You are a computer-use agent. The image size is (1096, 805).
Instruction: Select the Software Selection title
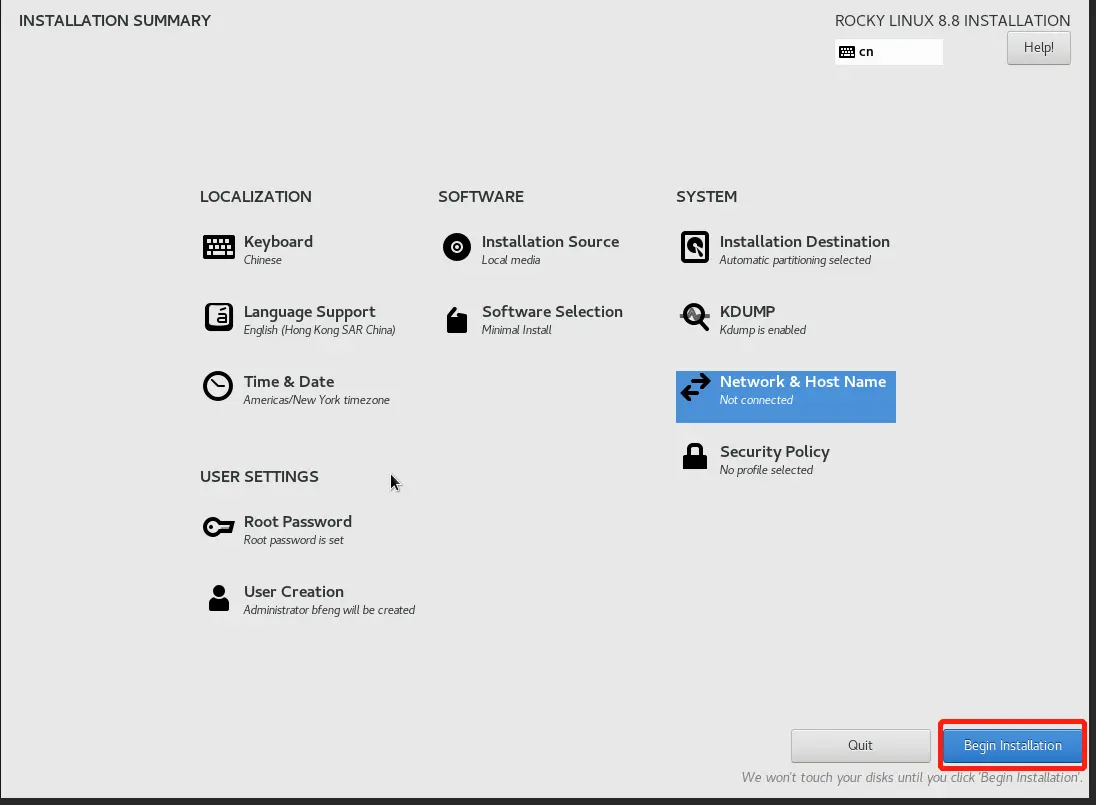point(552,312)
